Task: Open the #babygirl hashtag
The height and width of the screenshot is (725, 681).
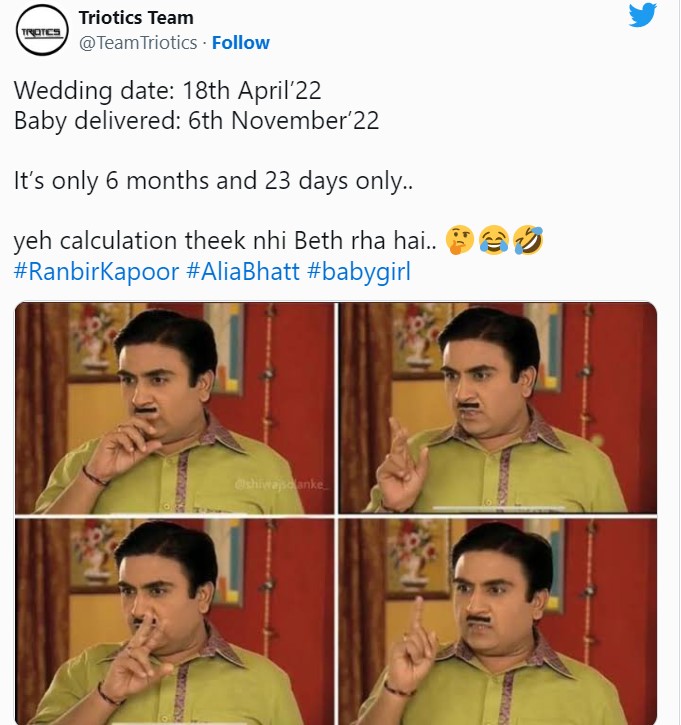Action: click(x=359, y=271)
